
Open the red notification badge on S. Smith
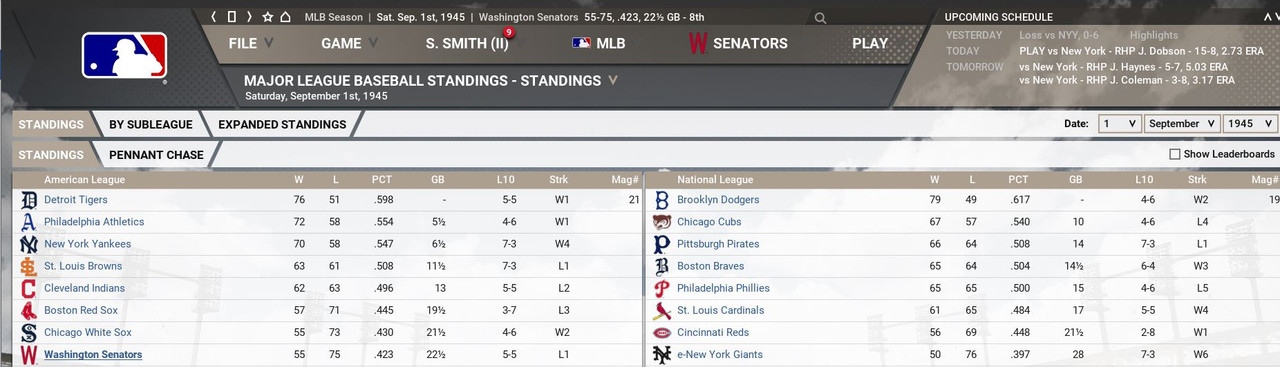509,33
